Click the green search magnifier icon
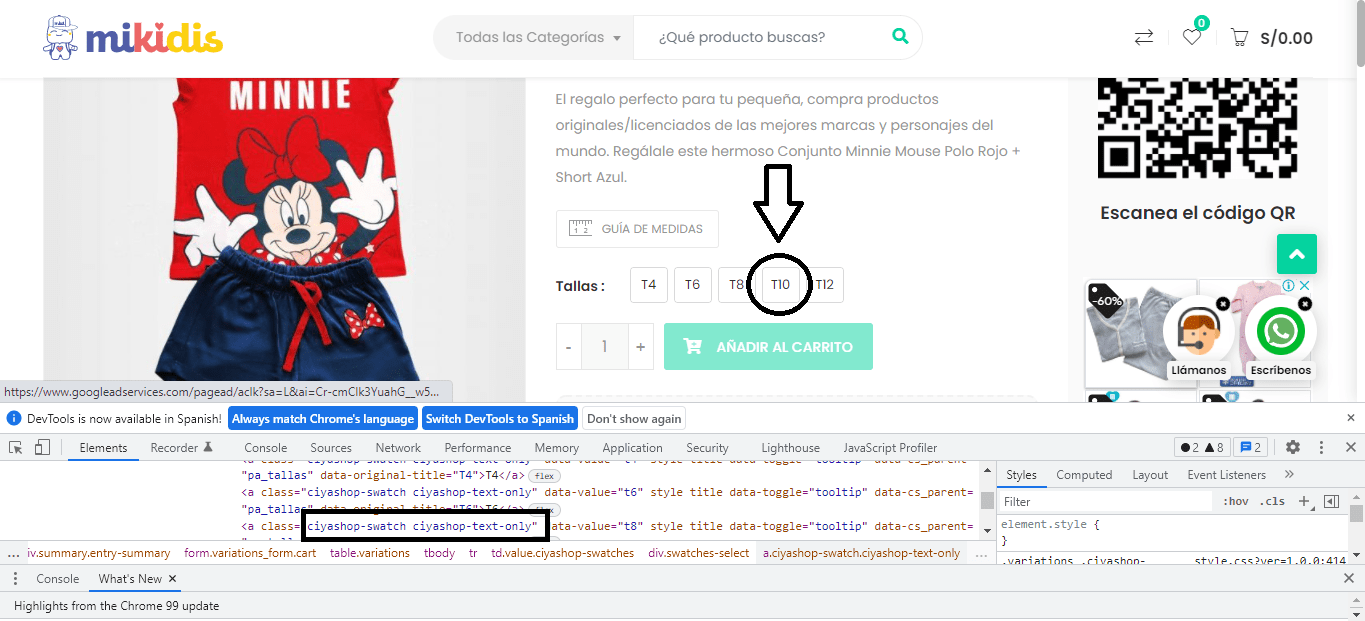Screen dimensions: 1365x621 pyautogui.click(x=900, y=37)
